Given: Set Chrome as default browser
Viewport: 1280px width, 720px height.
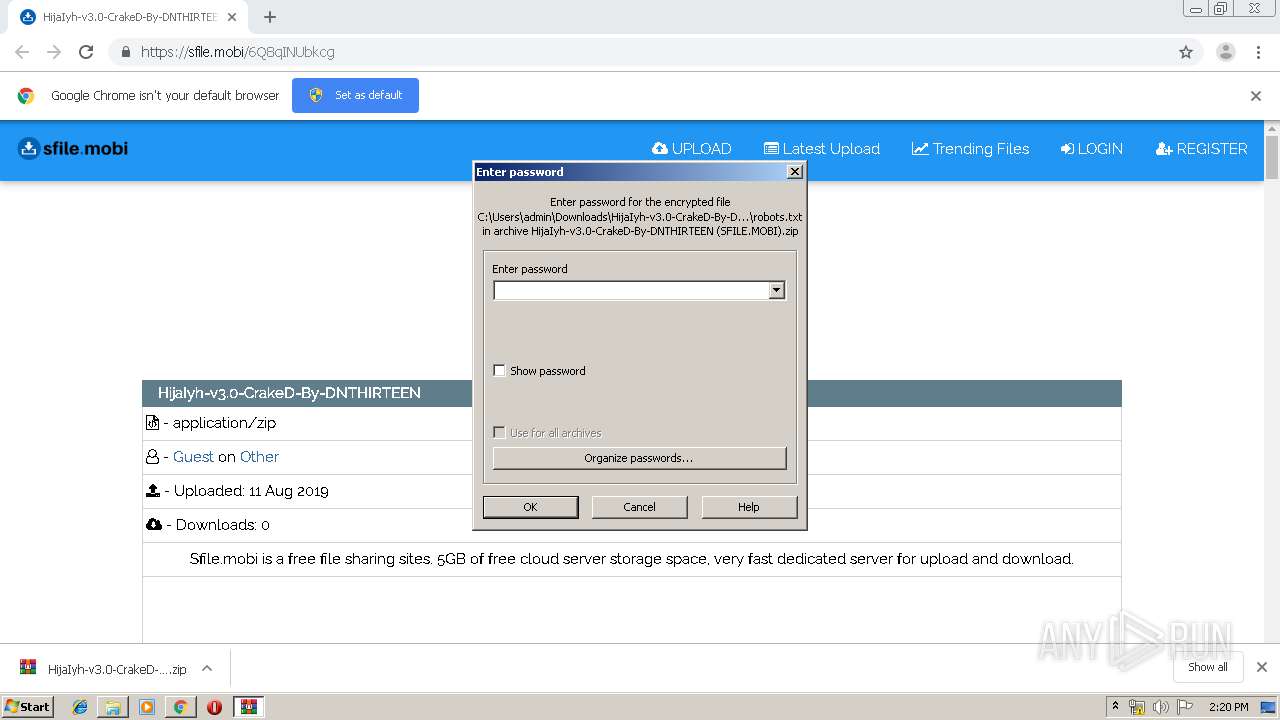Looking at the screenshot, I should pyautogui.click(x=355, y=95).
